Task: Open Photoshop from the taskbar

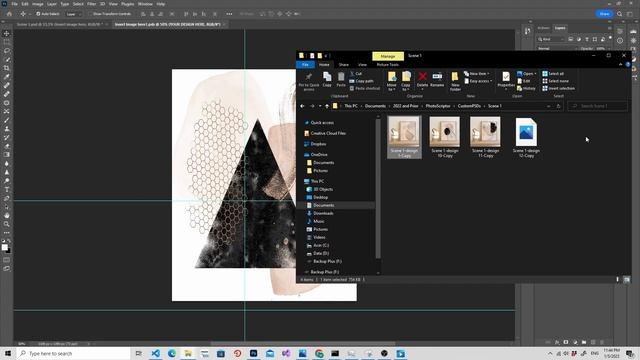Action: point(253,353)
